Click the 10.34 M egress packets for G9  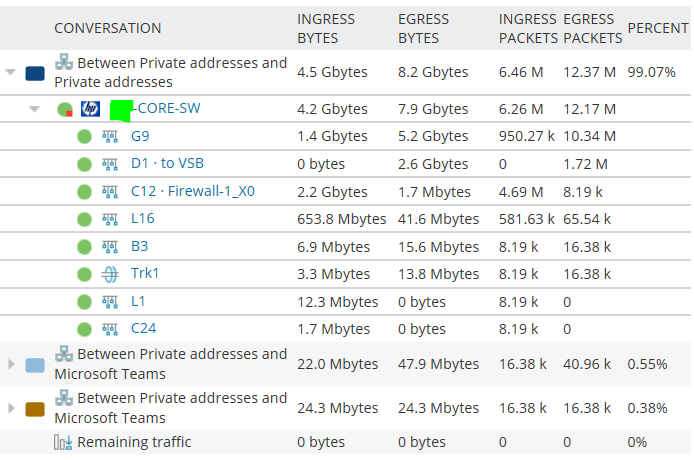click(590, 136)
